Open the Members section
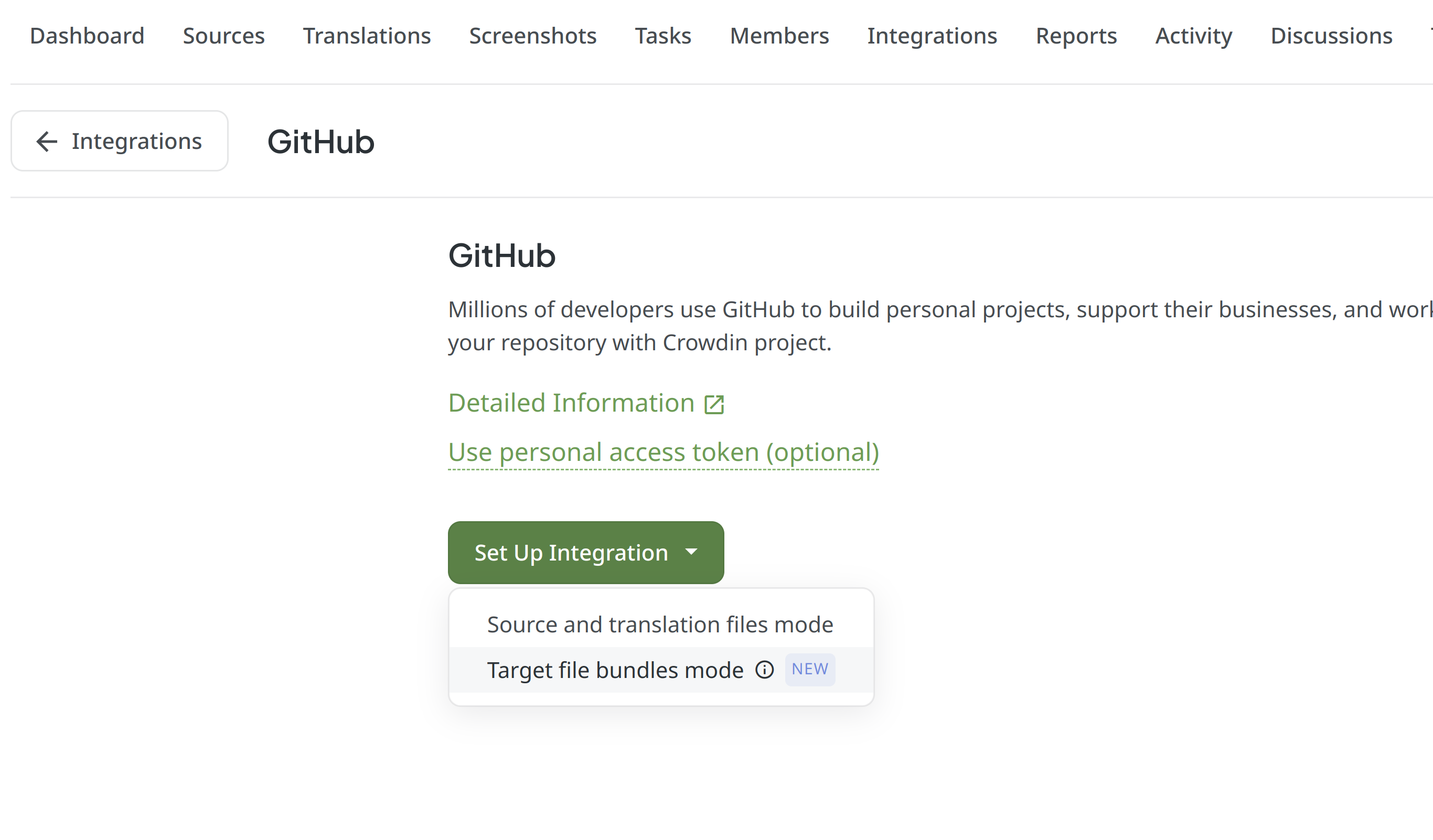Screen dimensions: 1433x840 [779, 36]
